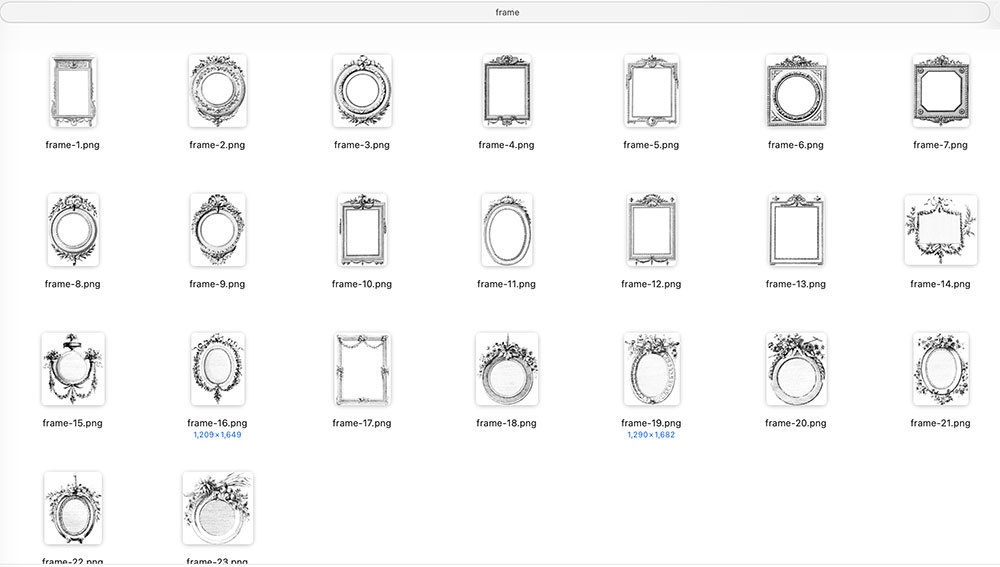
Task: Select the frame-5.png thumbnail
Action: click(x=651, y=91)
